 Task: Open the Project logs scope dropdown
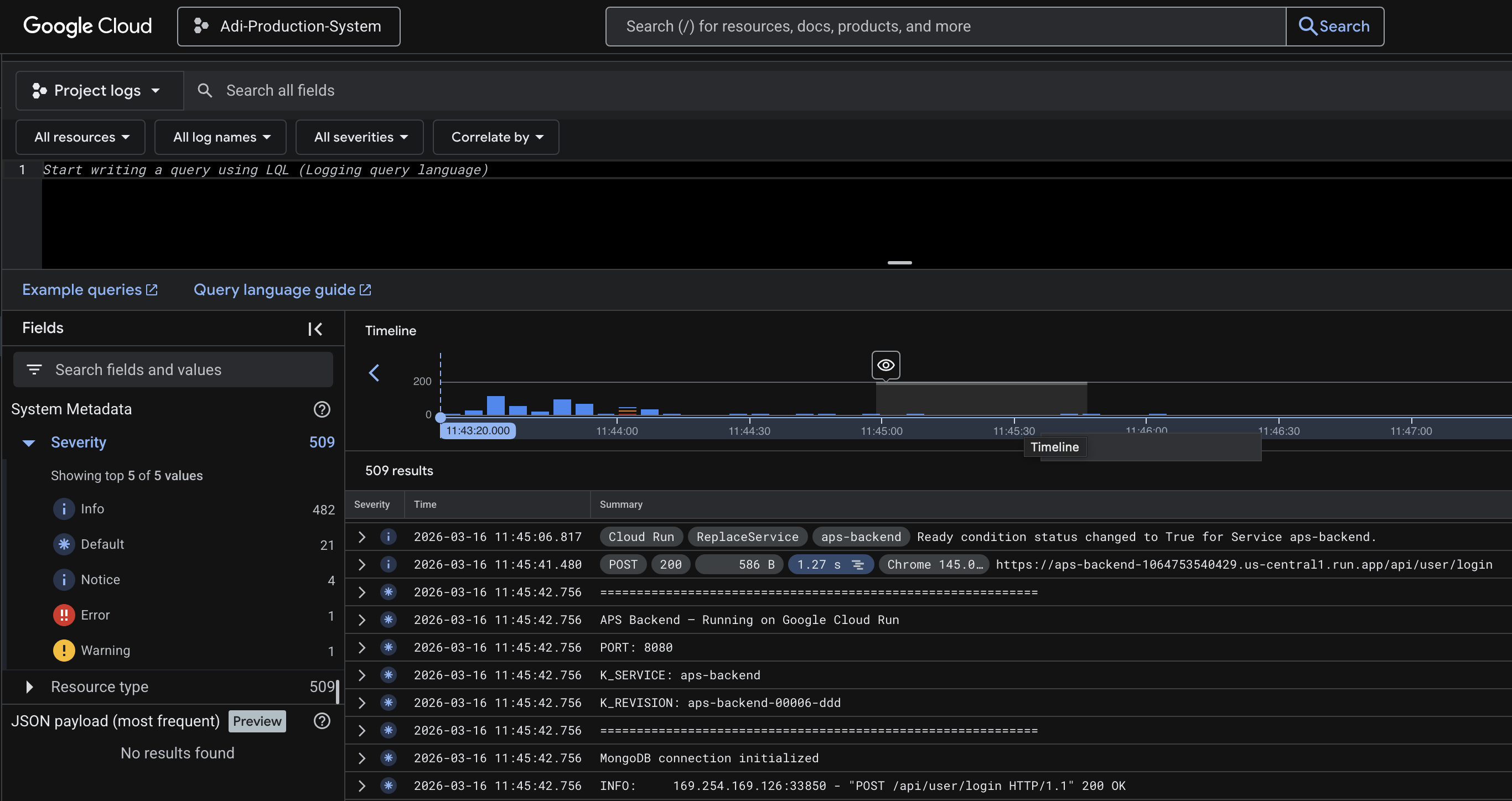click(x=99, y=90)
